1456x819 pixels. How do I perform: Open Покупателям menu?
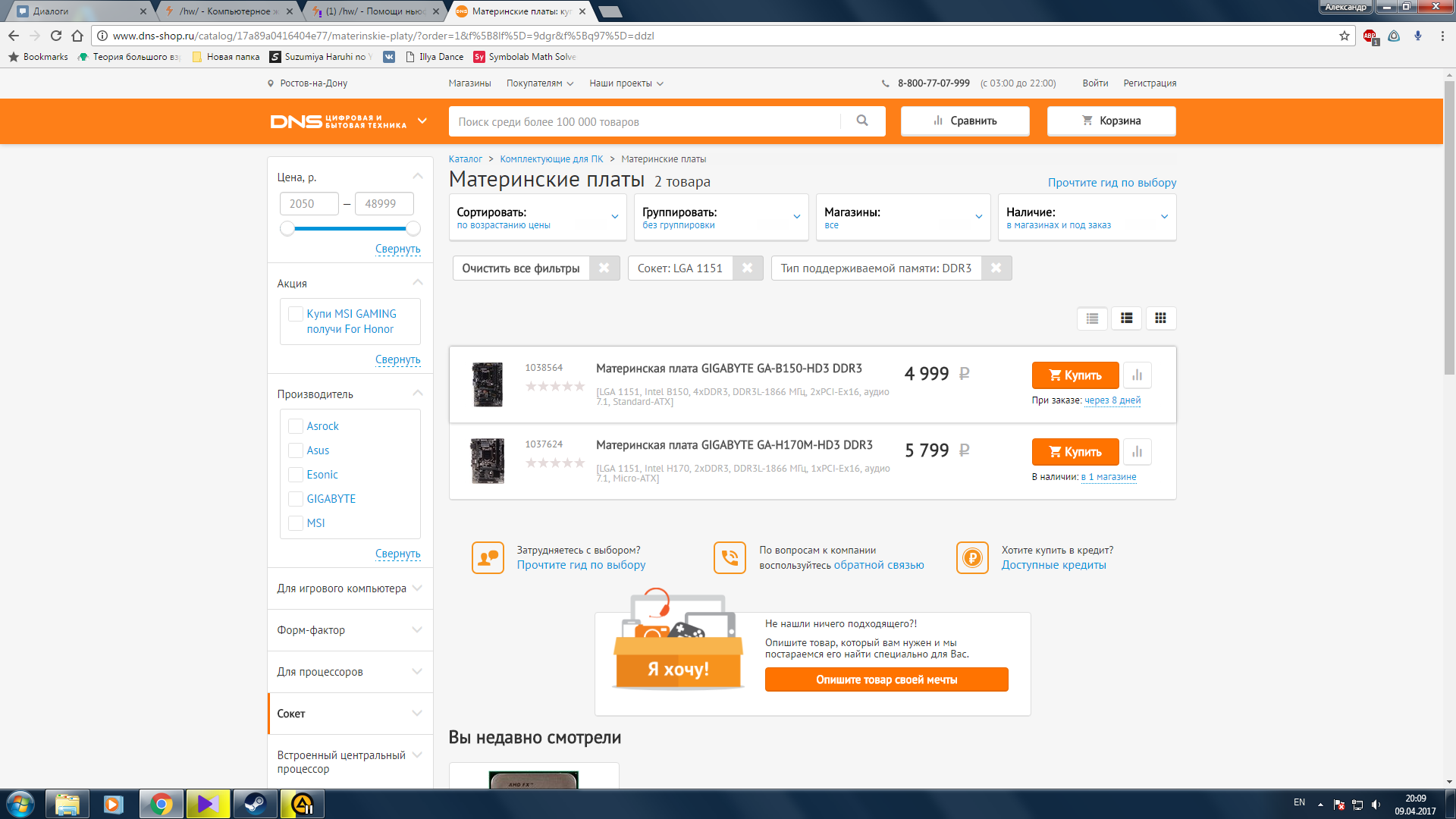(x=540, y=83)
